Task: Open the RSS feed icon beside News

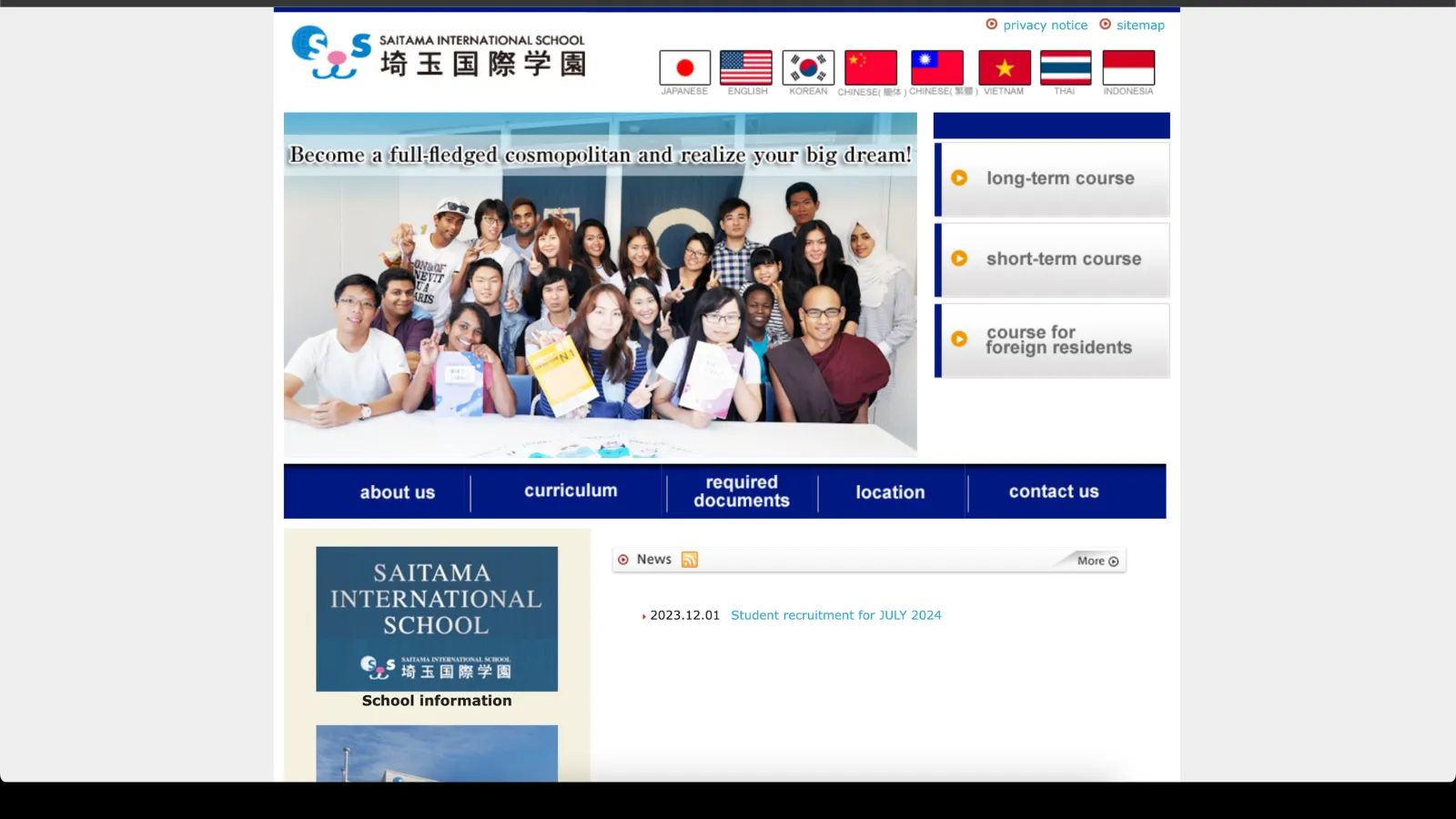Action: point(689,559)
